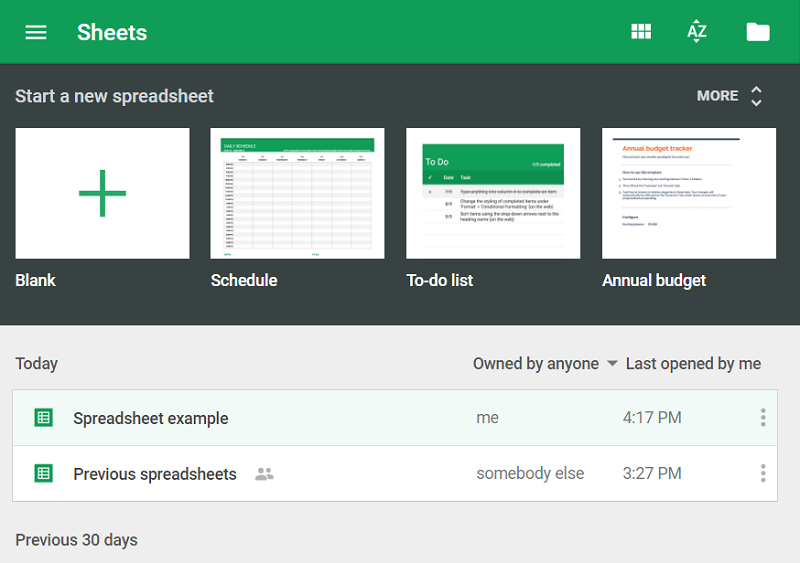800x563 pixels.
Task: Click the up-down arrows beside MORE
Action: point(756,96)
